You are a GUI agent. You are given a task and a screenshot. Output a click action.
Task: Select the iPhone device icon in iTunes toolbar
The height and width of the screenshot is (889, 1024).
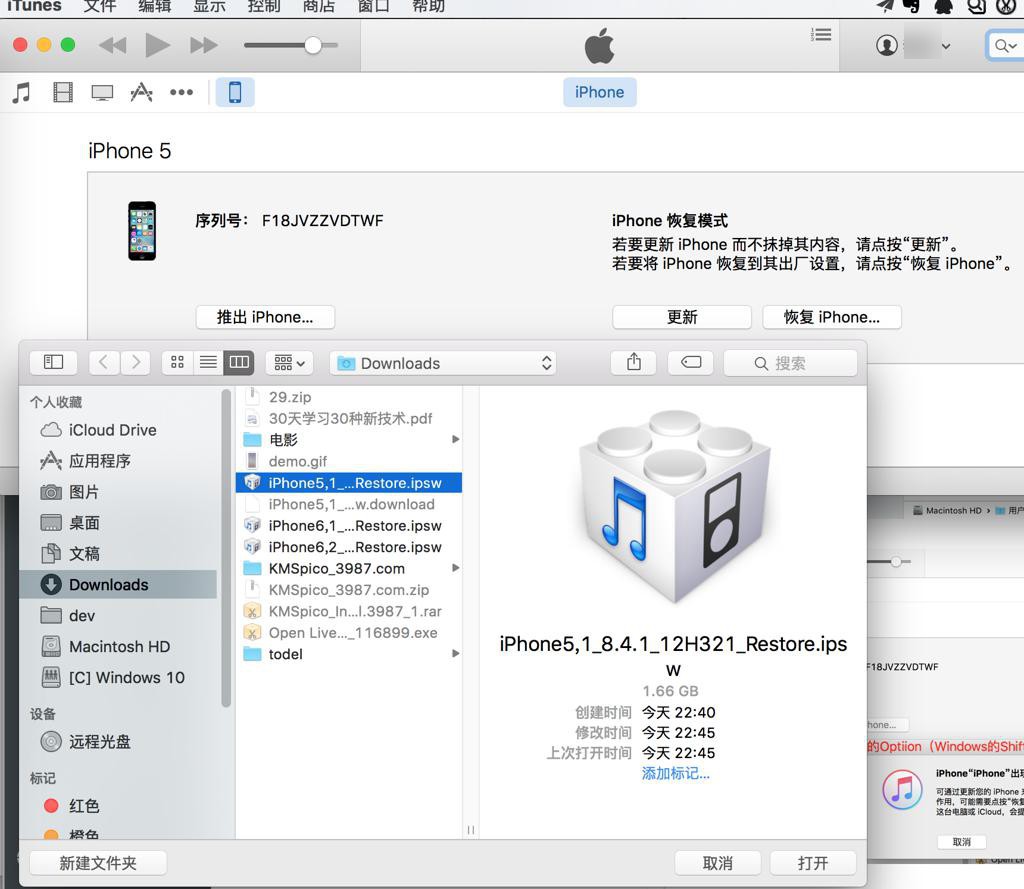click(x=235, y=92)
